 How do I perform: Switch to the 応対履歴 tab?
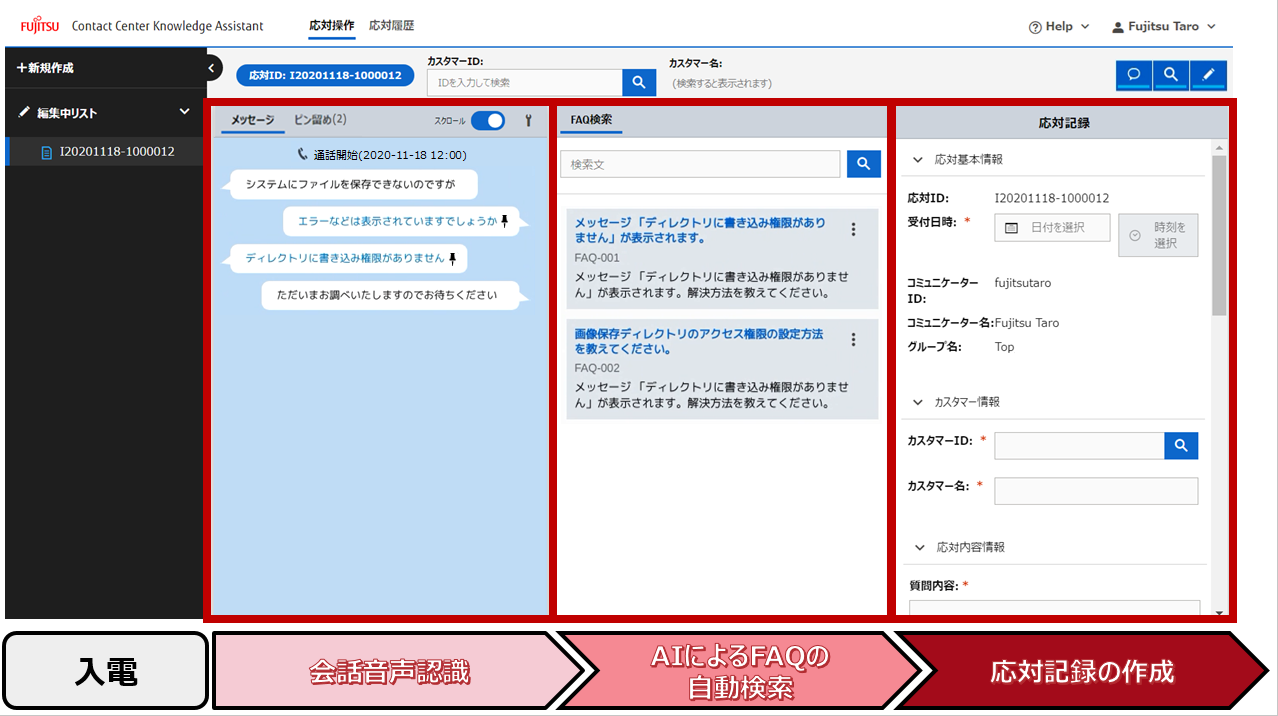point(391,26)
